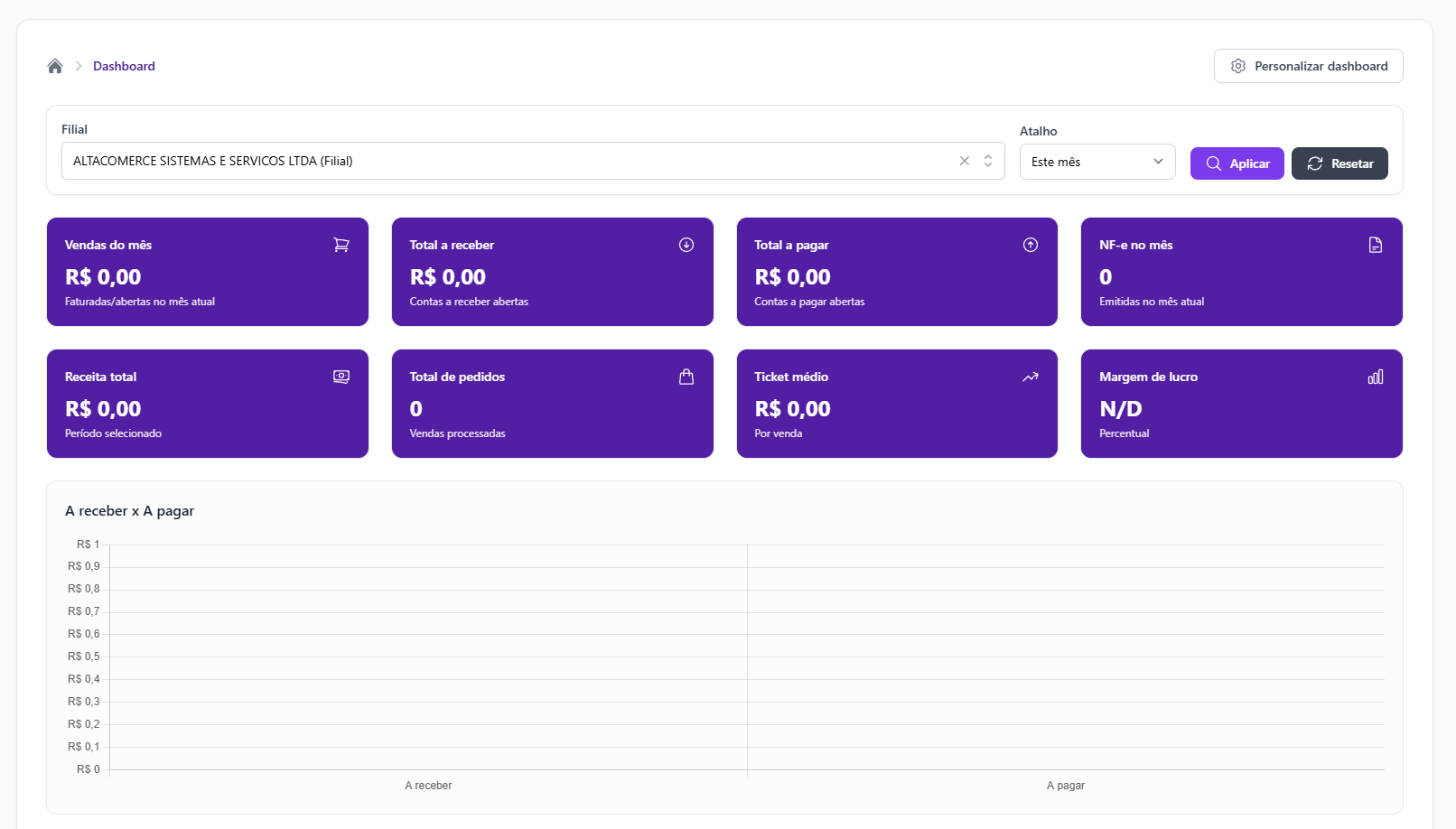The width and height of the screenshot is (1456, 829).
Task: Click the Personalizar dashboard button
Action: [x=1308, y=66]
